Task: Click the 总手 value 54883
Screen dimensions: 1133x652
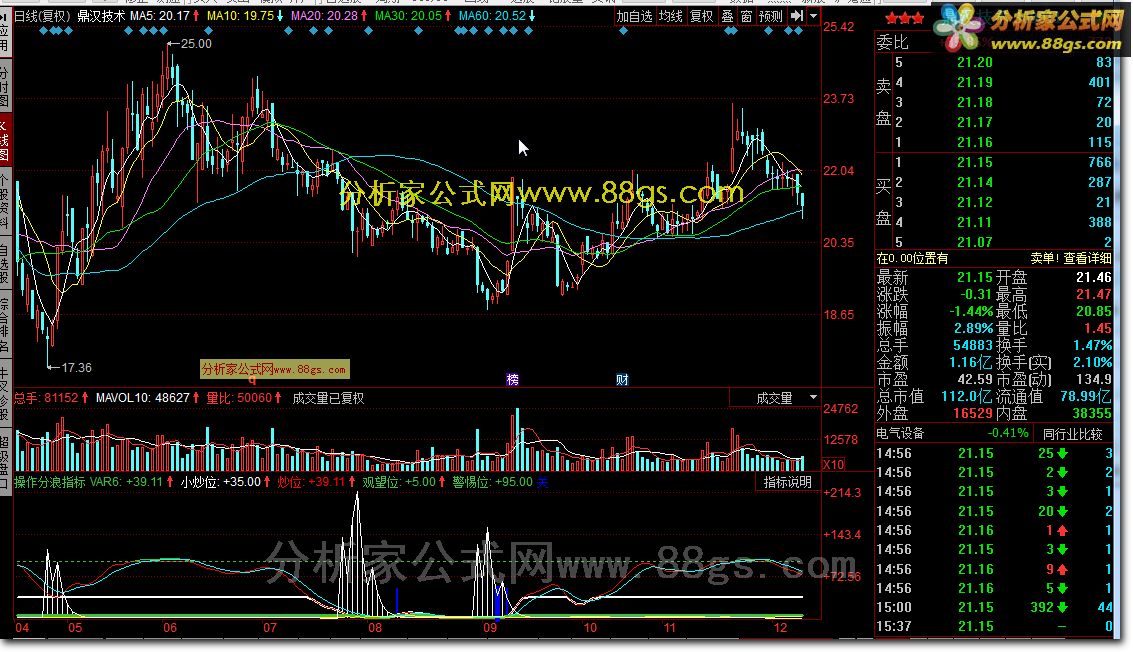Action: [973, 346]
